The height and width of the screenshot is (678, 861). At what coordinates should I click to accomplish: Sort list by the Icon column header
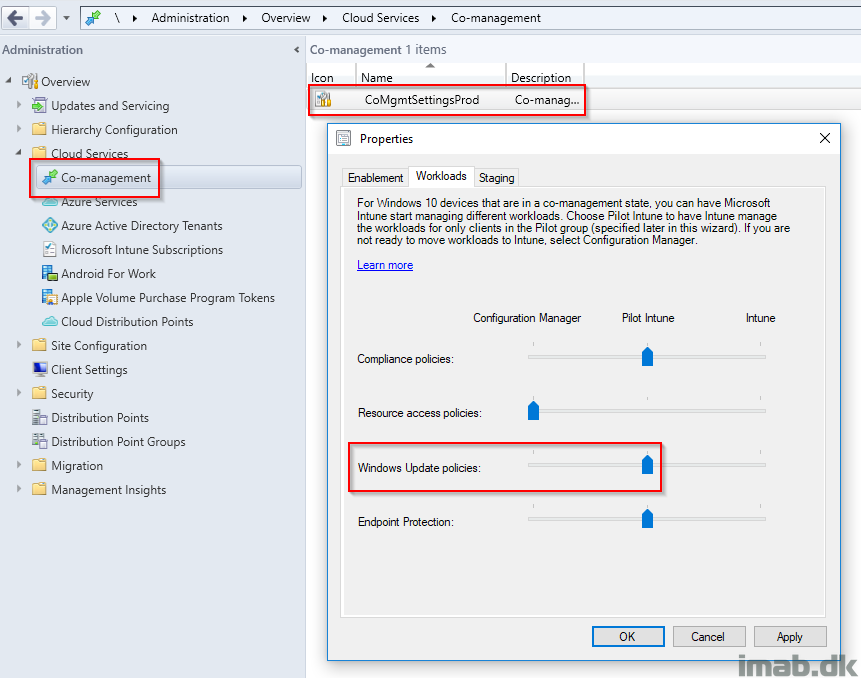tap(331, 77)
